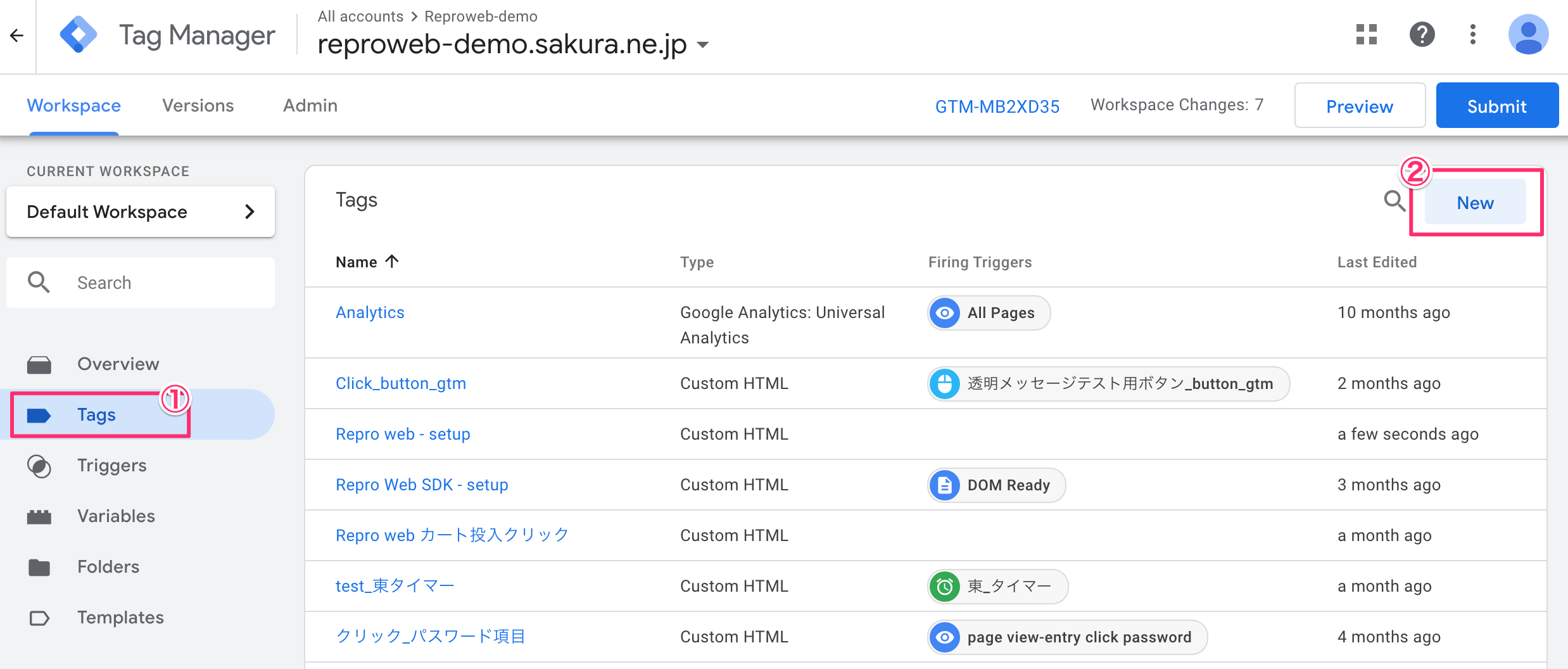Click the click-trigger mouse icon for button_gtm

coord(945,384)
